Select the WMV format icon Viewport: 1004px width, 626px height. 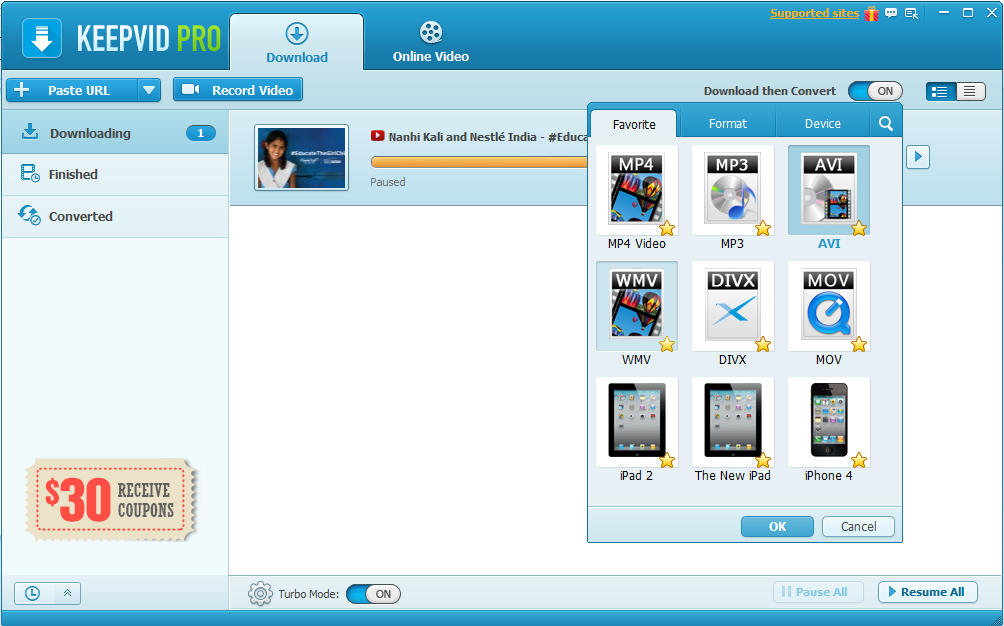click(636, 306)
